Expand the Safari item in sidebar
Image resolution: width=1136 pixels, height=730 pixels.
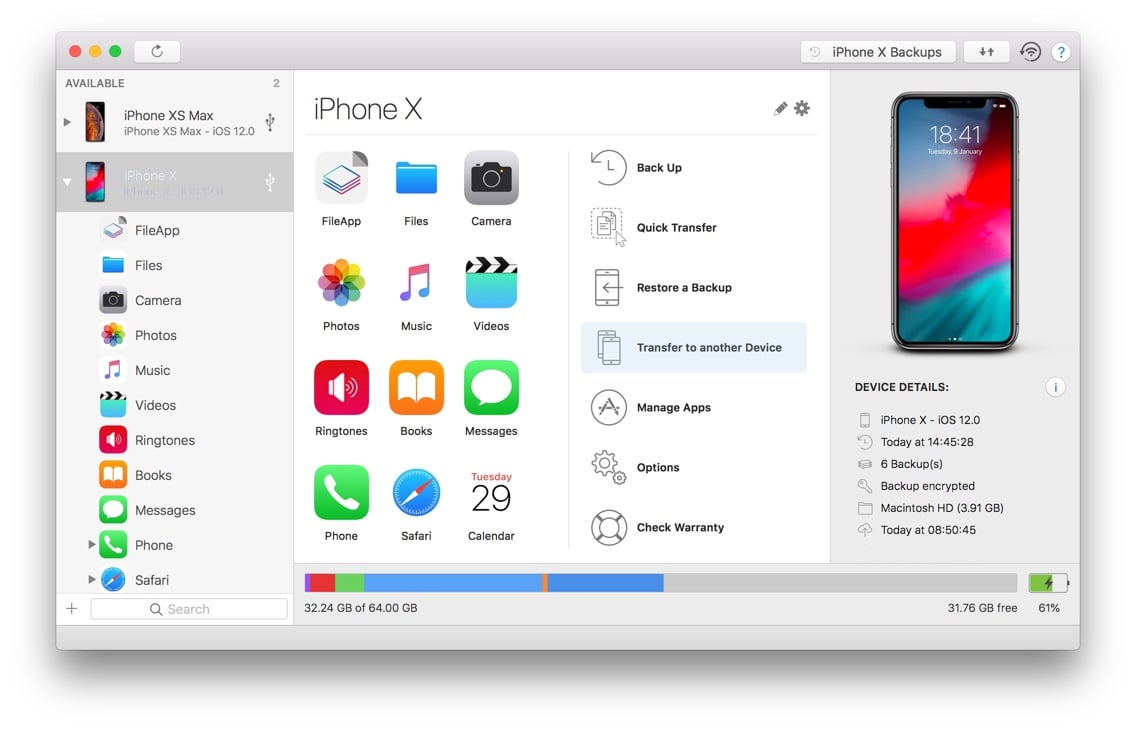pyautogui.click(x=91, y=579)
